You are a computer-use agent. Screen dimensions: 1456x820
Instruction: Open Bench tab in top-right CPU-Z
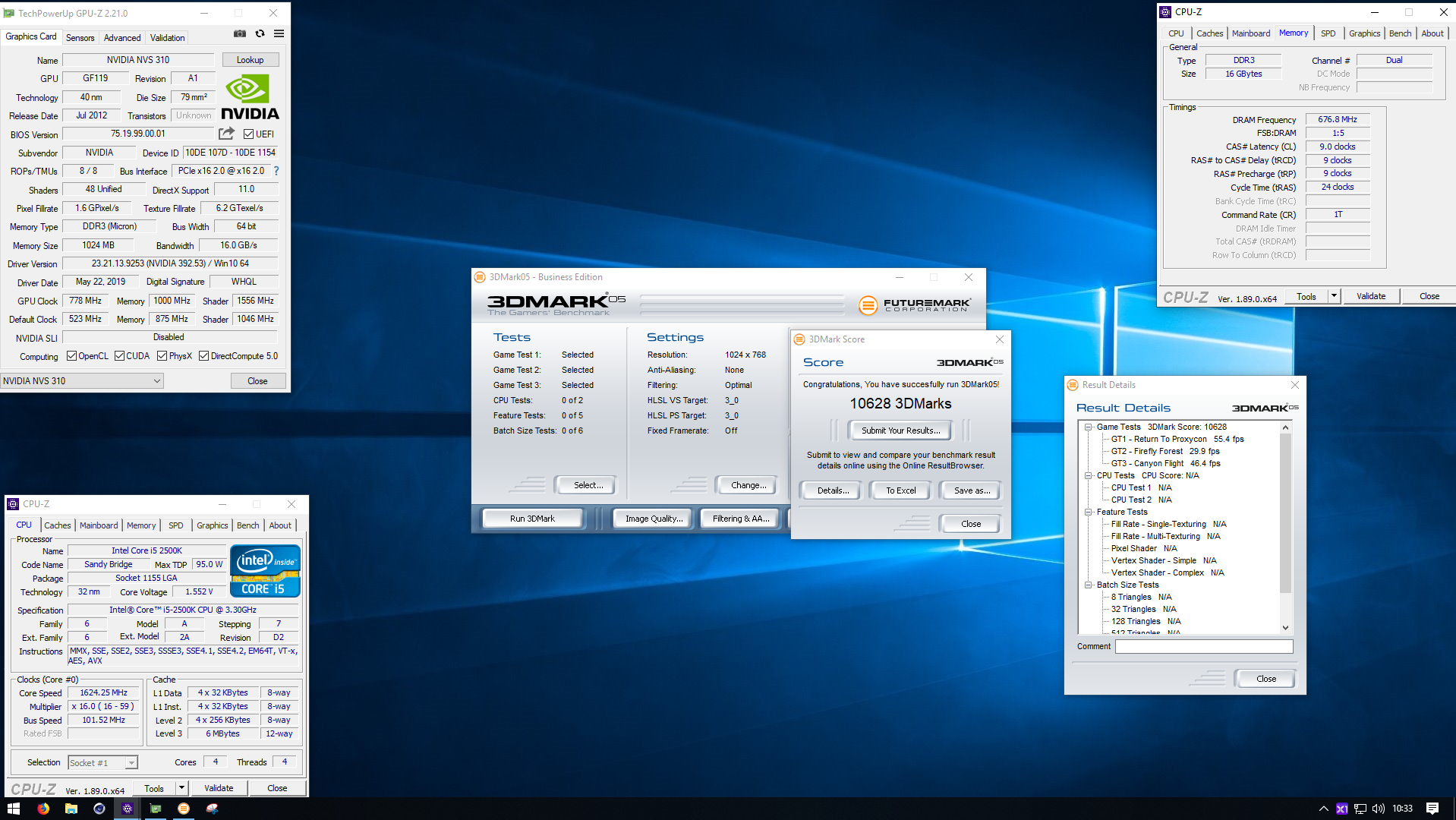point(1400,33)
